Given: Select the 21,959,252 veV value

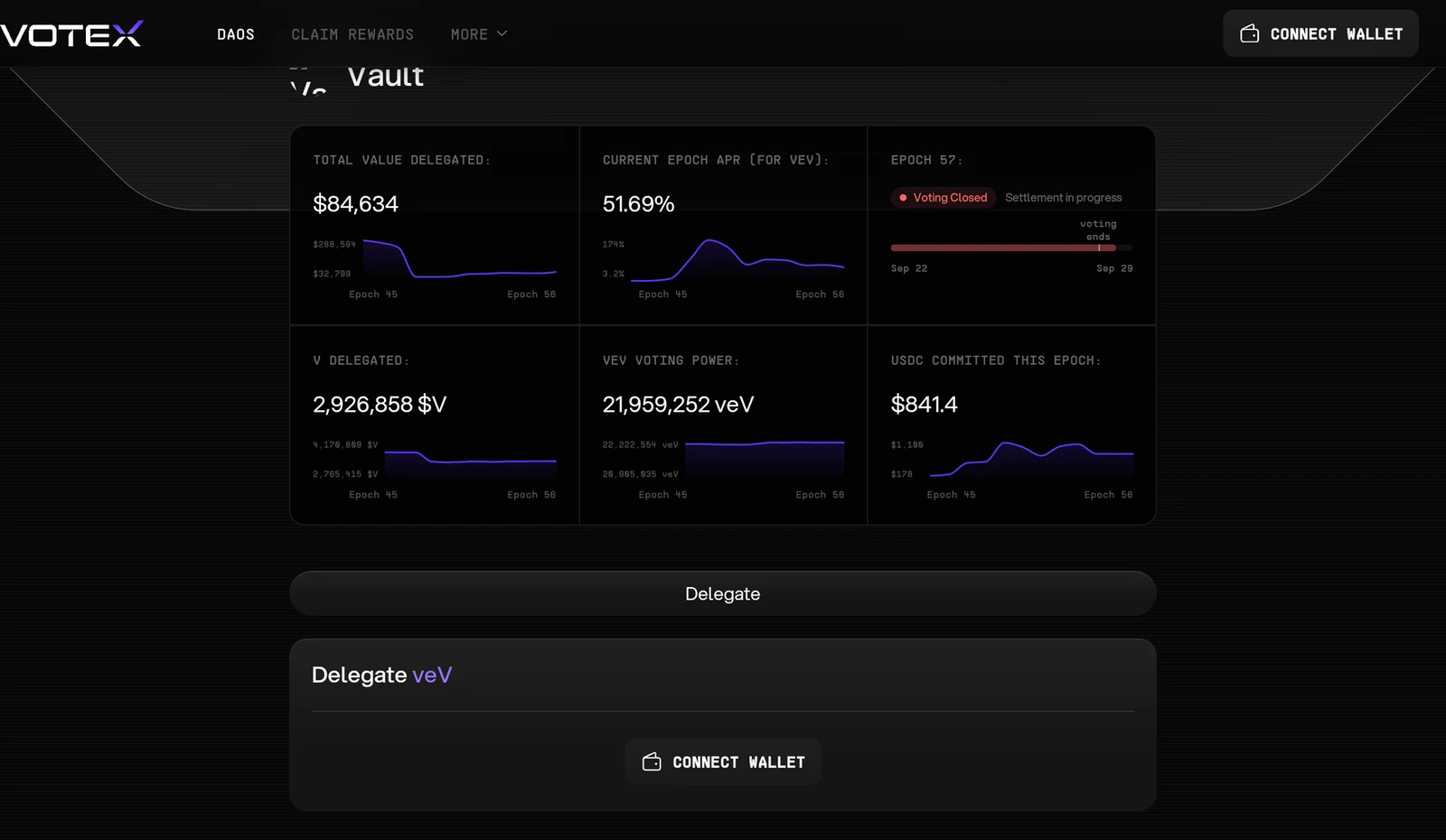Looking at the screenshot, I should point(678,405).
